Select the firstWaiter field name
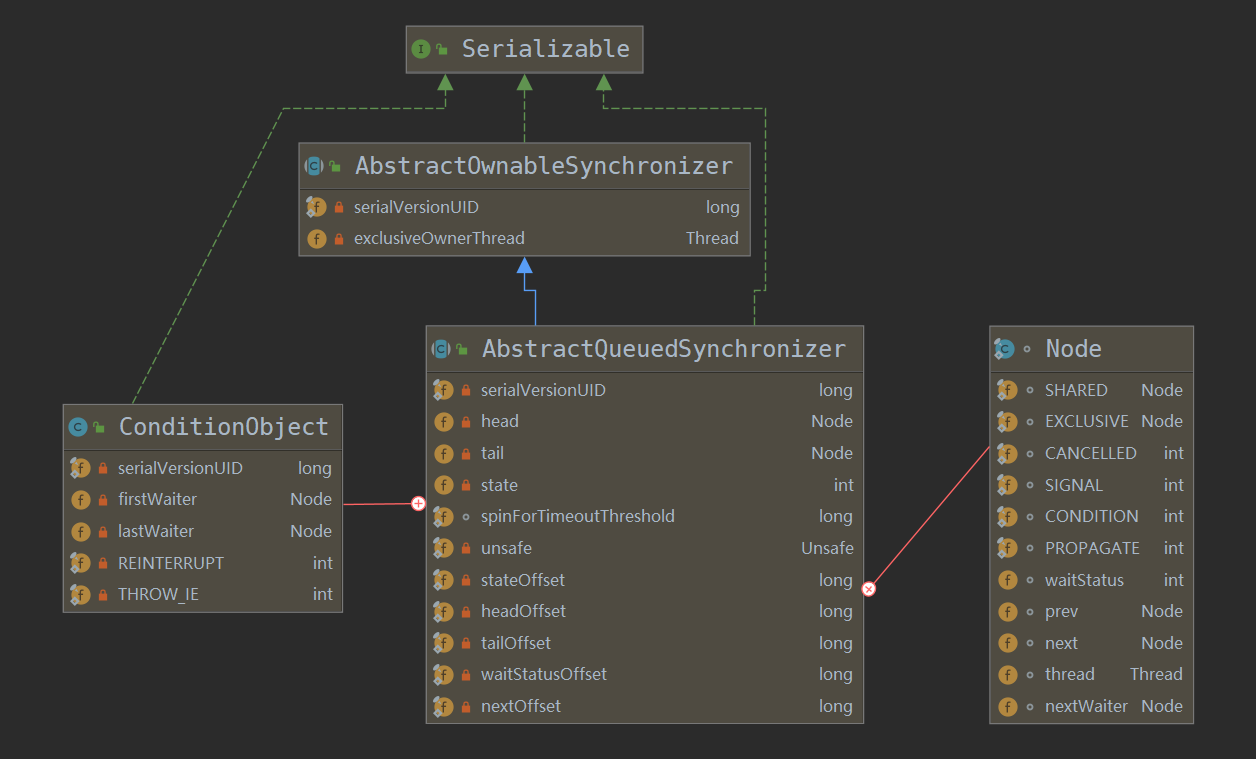Image resolution: width=1256 pixels, height=759 pixels. pos(157,499)
